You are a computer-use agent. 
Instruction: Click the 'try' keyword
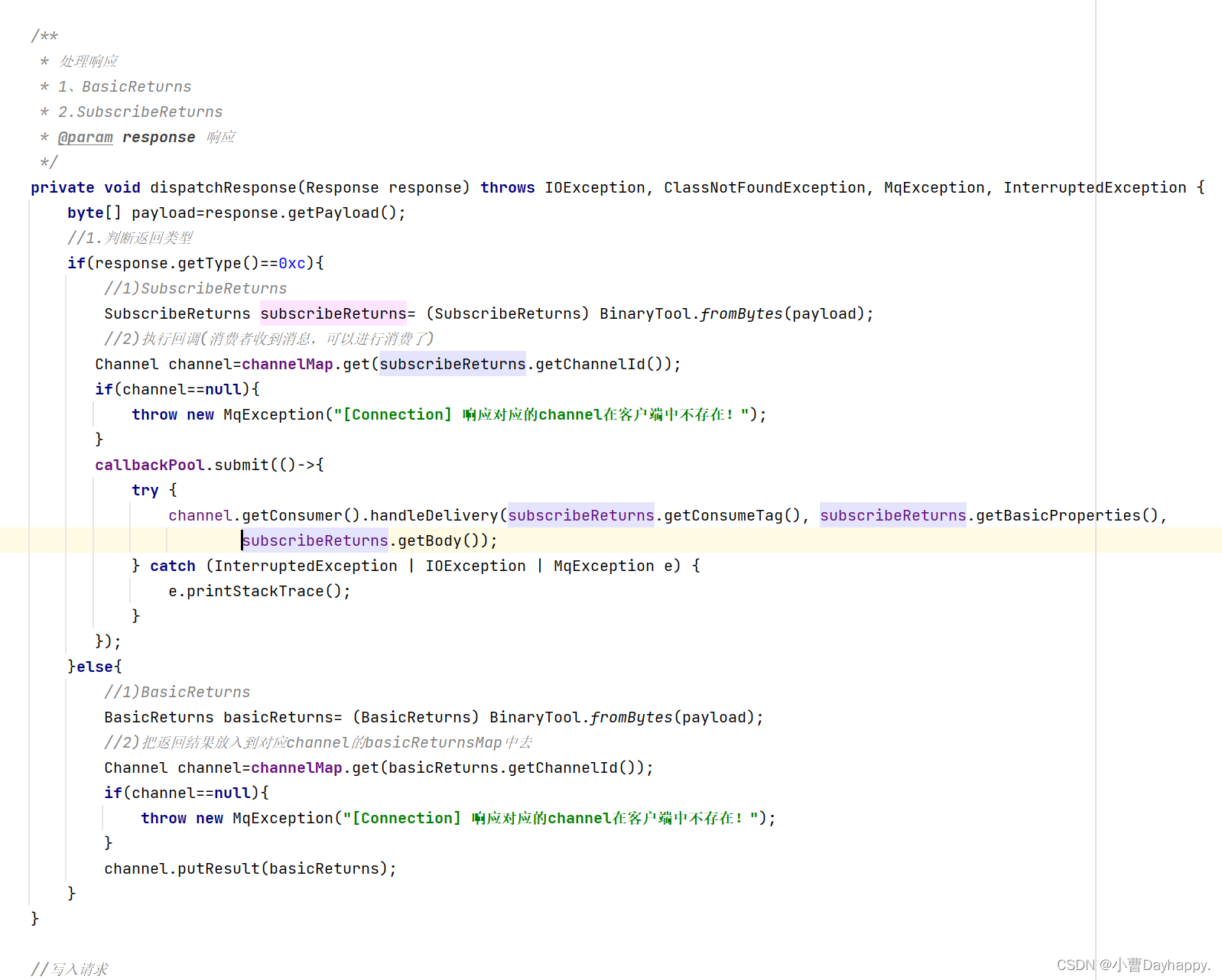[145, 490]
